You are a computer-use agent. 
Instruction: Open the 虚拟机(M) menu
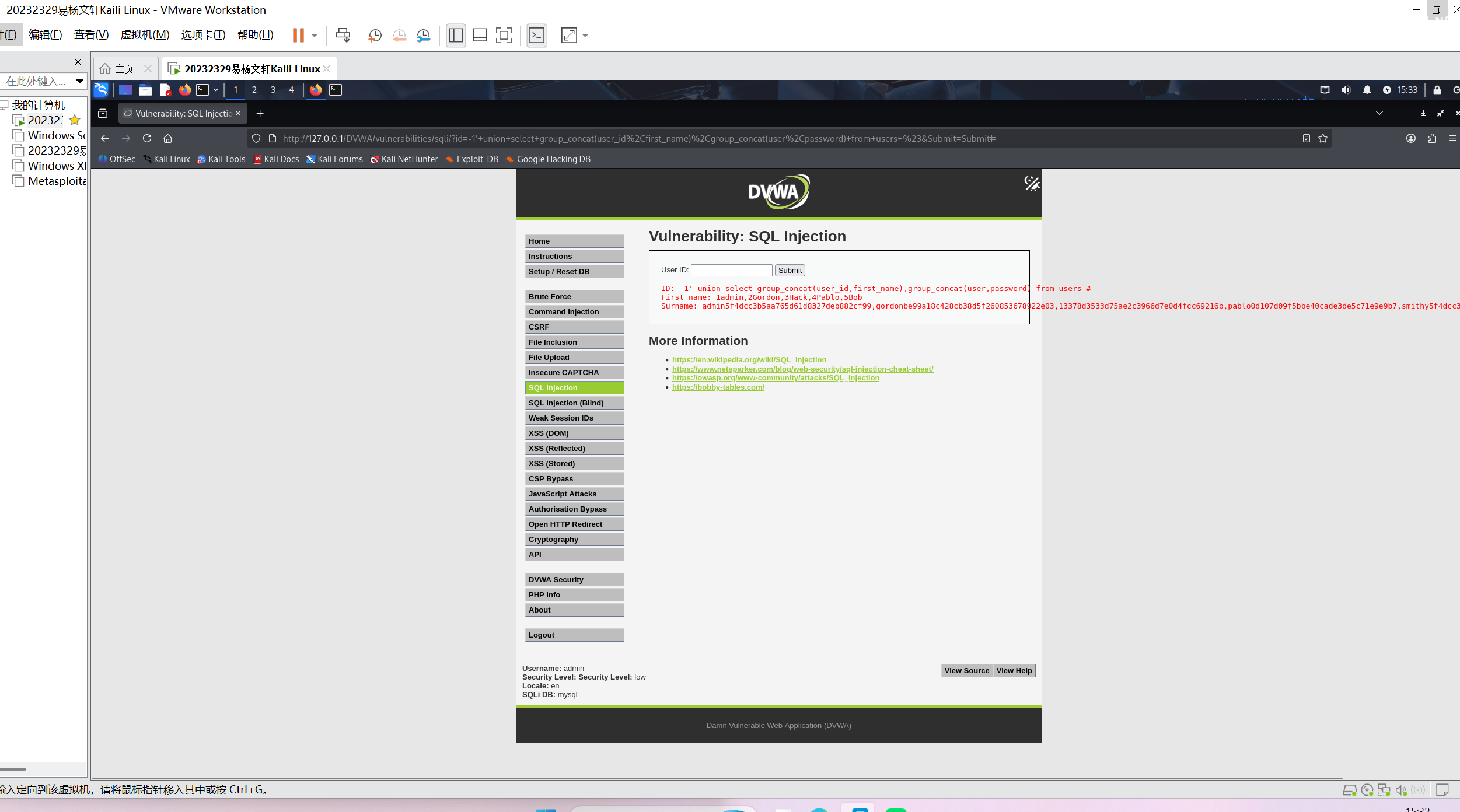click(x=145, y=35)
